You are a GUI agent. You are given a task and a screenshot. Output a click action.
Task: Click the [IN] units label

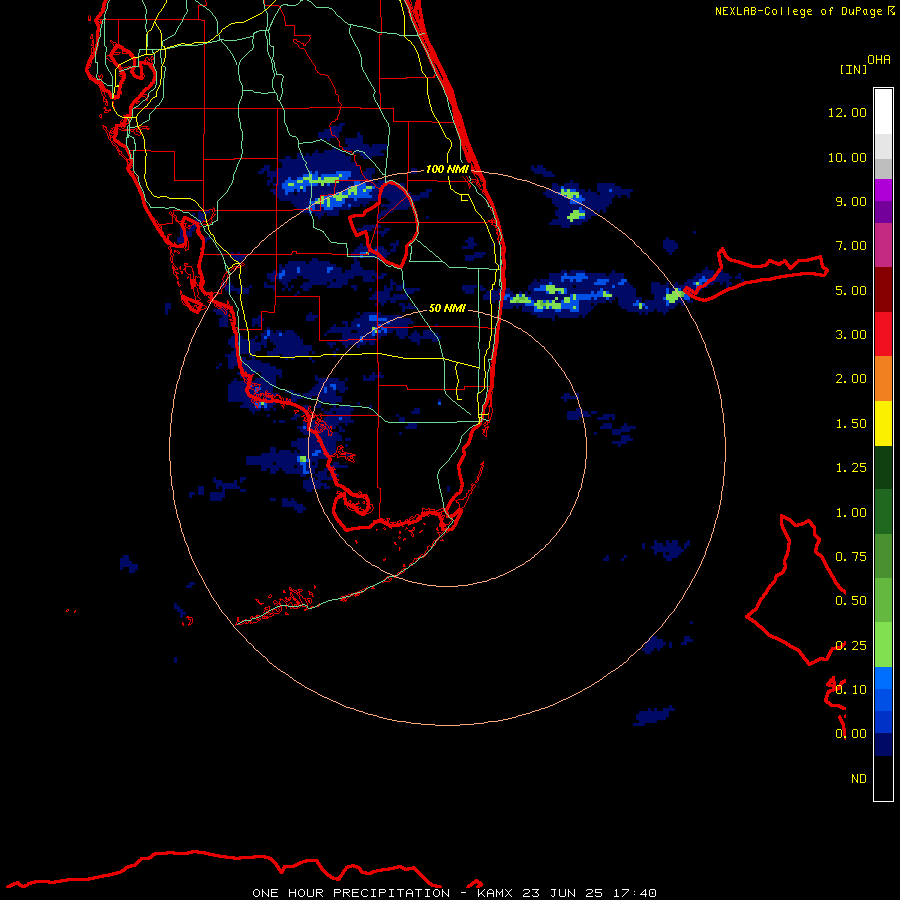coord(853,69)
